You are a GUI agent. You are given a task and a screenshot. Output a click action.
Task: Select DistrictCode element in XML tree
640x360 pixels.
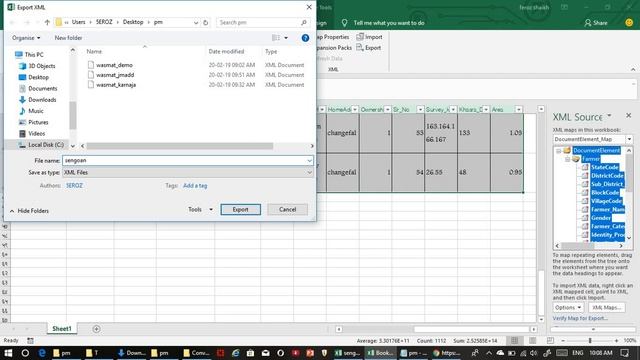click(x=607, y=176)
